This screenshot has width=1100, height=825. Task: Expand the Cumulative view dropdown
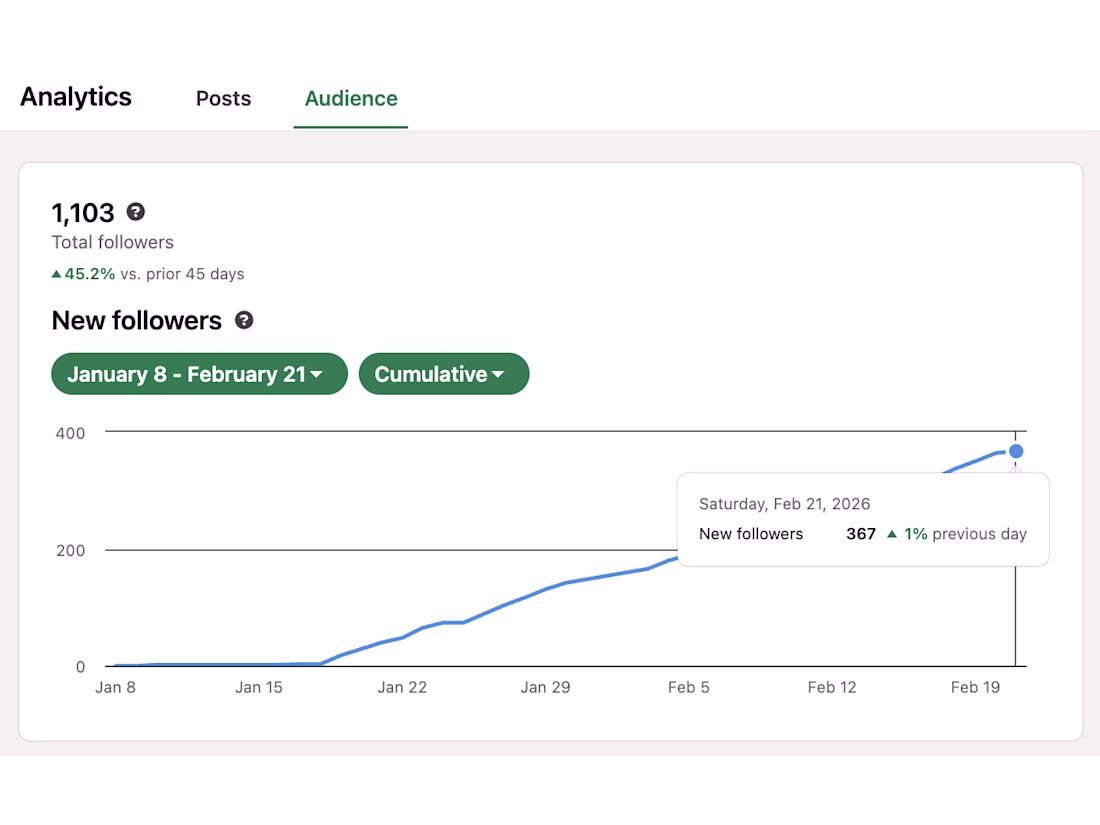(443, 374)
